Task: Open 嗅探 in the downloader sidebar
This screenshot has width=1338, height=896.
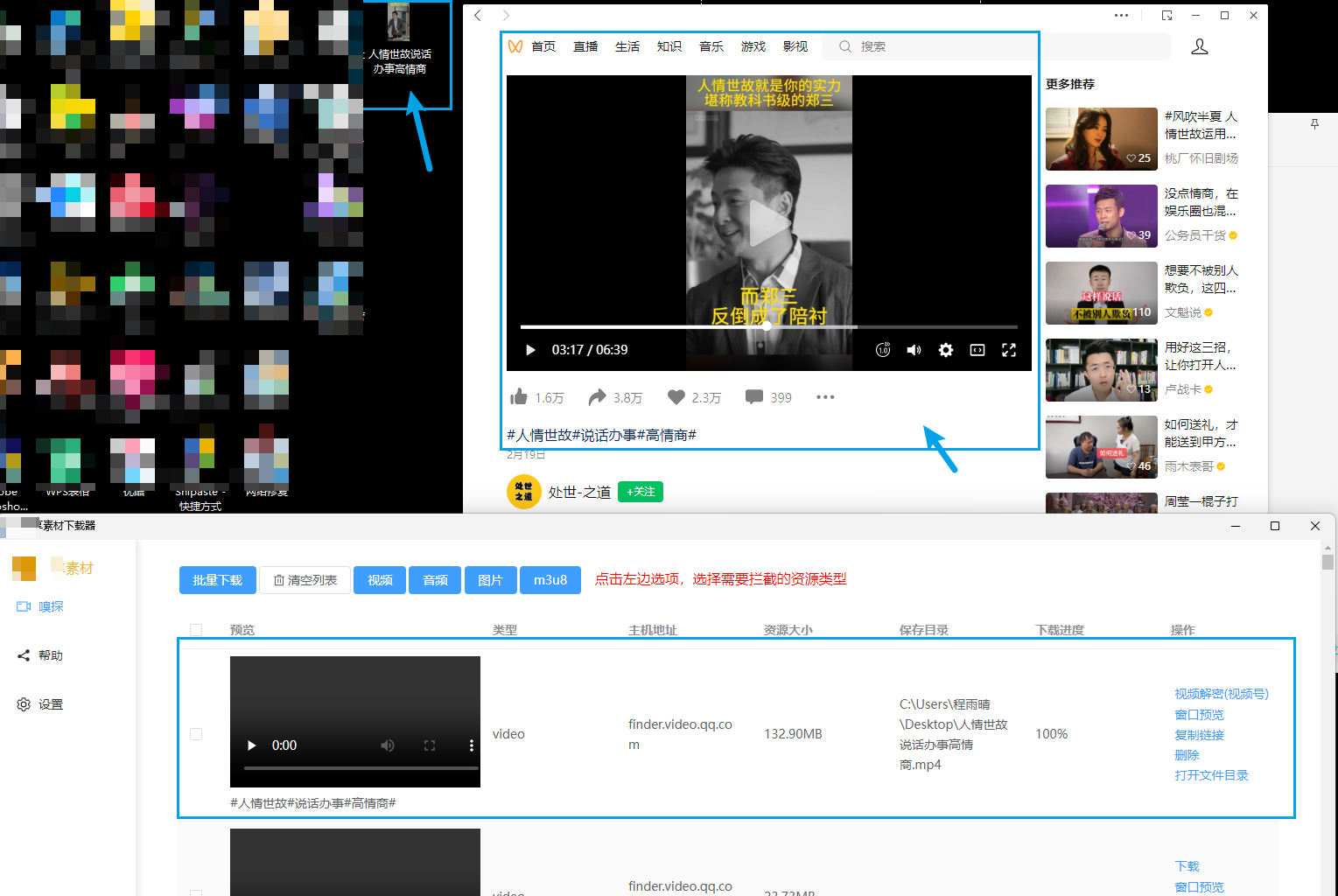Action: point(41,606)
